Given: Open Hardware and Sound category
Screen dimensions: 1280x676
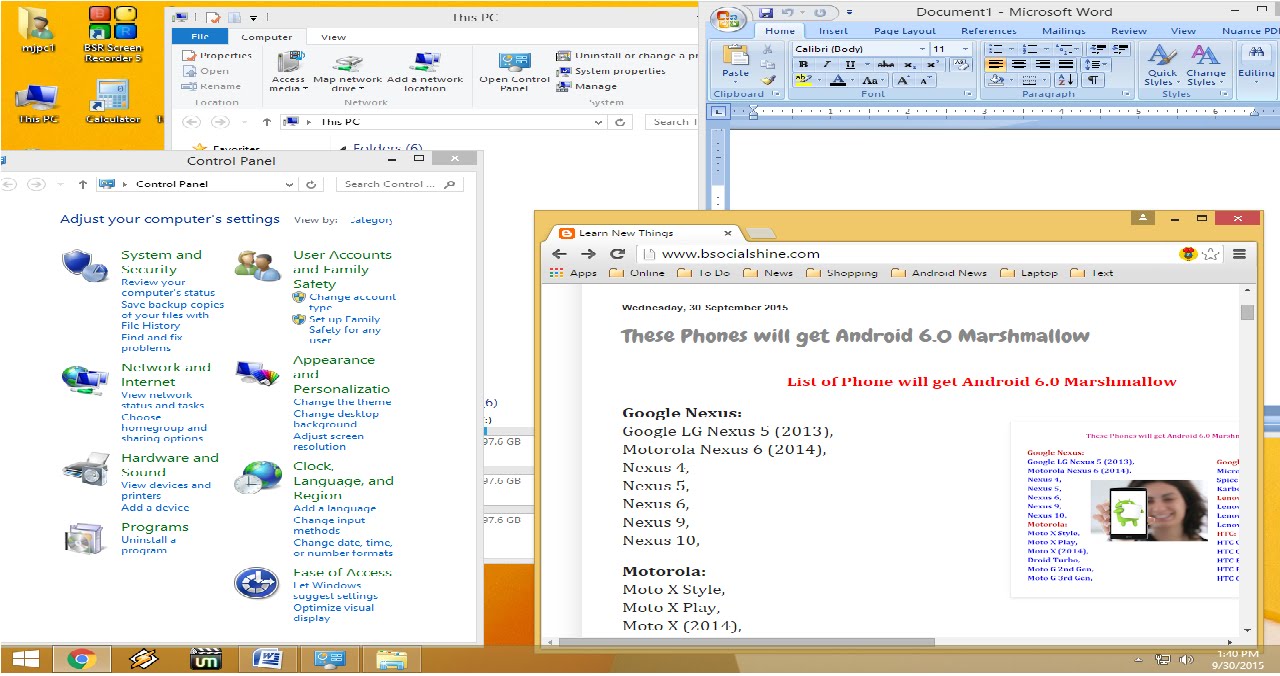Looking at the screenshot, I should [170, 465].
